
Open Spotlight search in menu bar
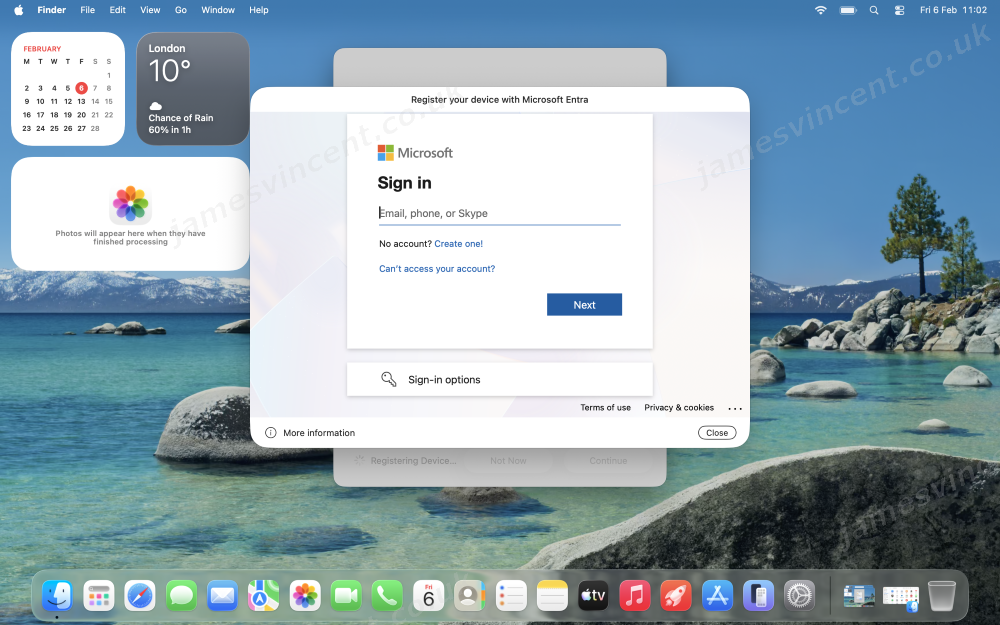pyautogui.click(x=874, y=10)
